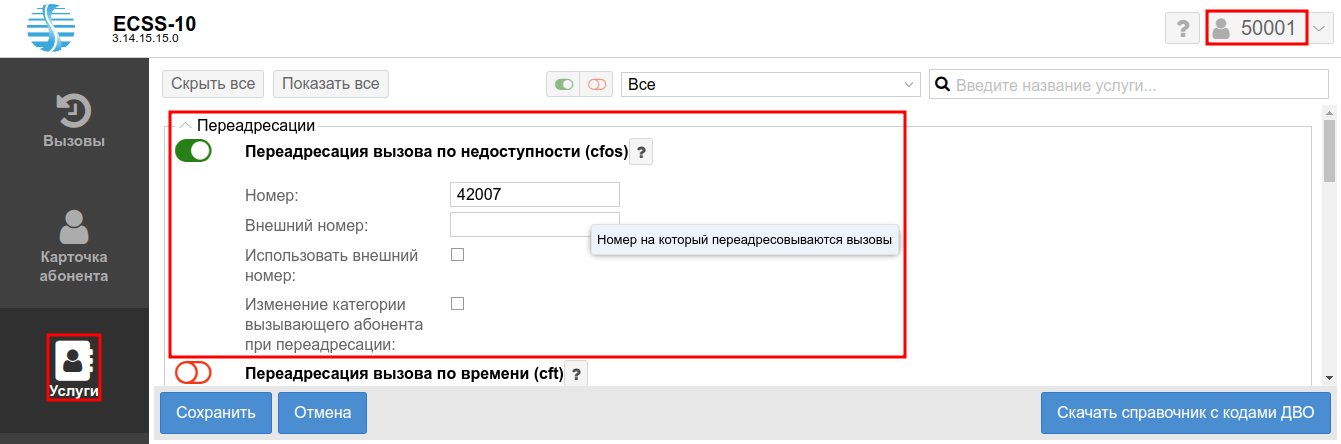Show help for cfos forwarding service
This screenshot has height=444, width=1341.
point(642,153)
